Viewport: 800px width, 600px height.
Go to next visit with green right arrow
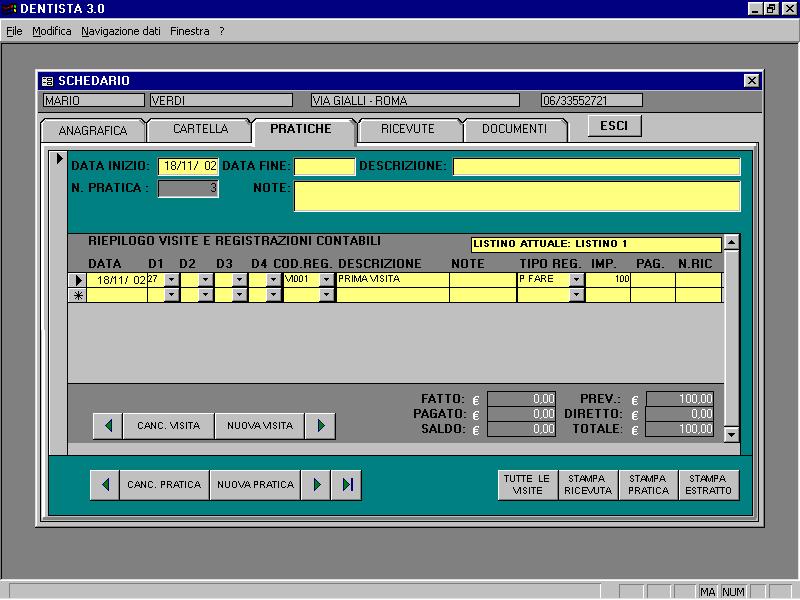click(x=320, y=426)
